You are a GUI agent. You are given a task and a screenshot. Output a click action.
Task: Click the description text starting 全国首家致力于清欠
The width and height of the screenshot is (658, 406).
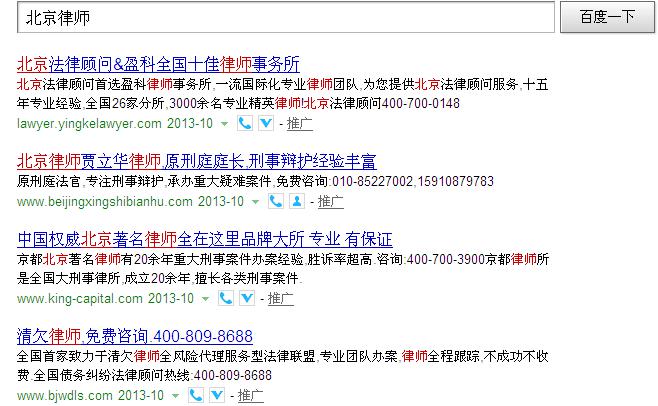tap(282, 366)
